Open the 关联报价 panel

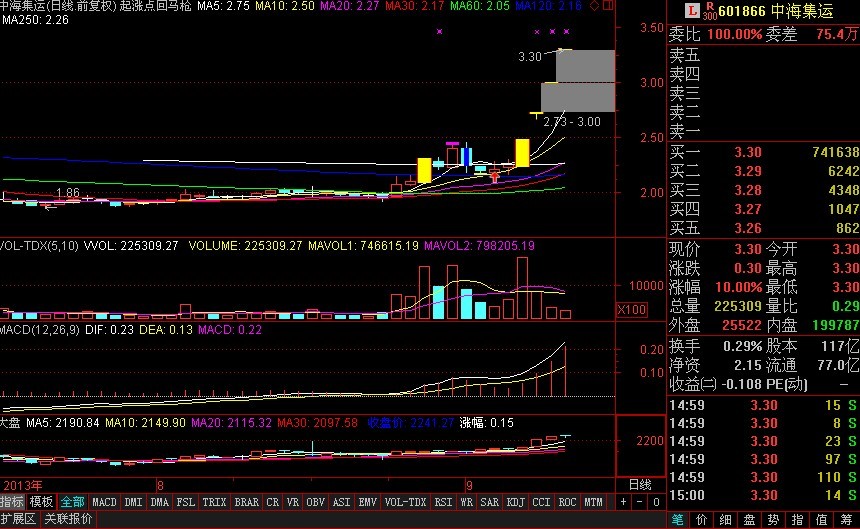[68, 519]
